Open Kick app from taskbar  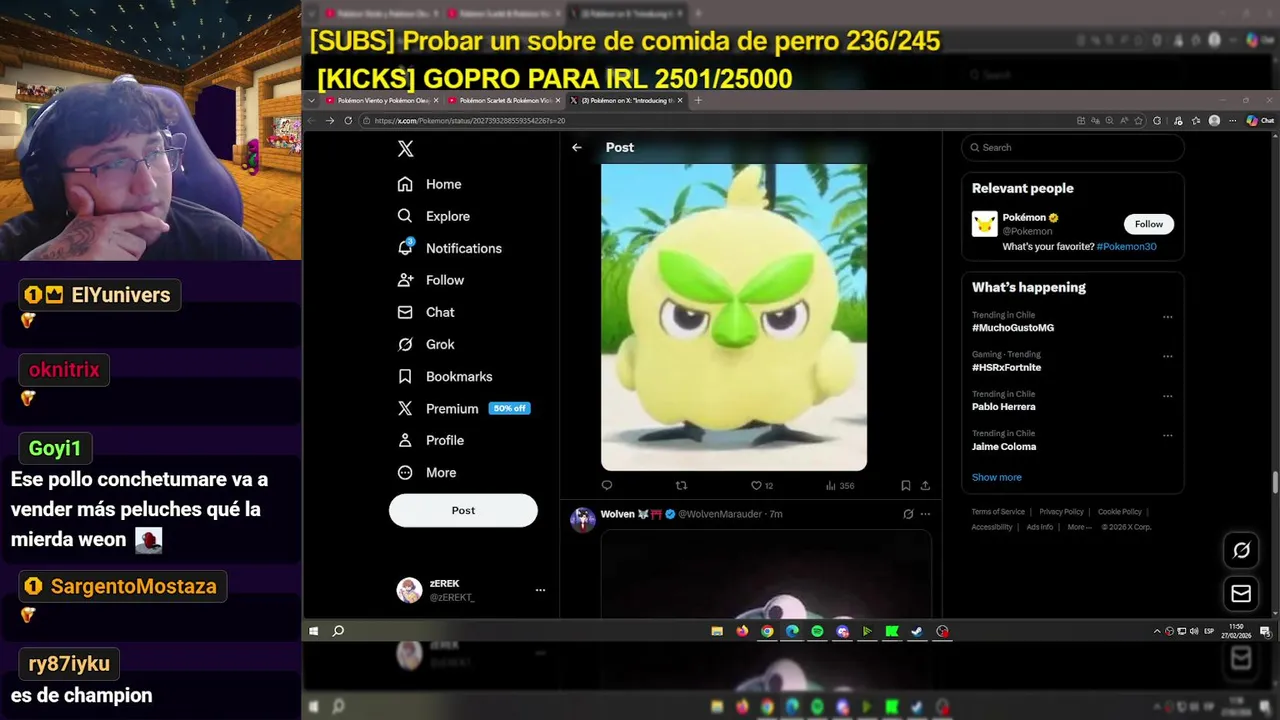[x=892, y=631]
